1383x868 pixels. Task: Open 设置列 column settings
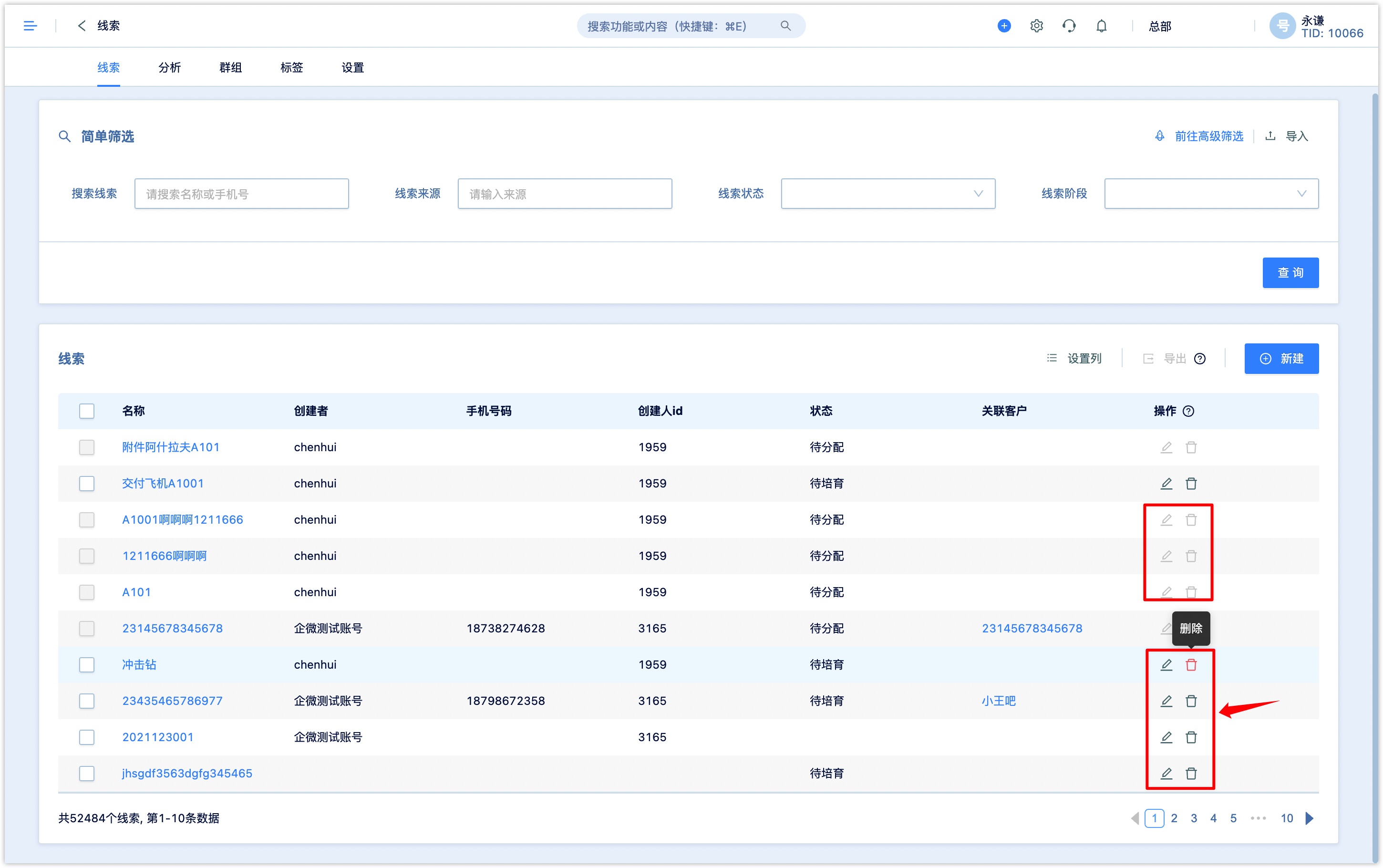tap(1074, 359)
